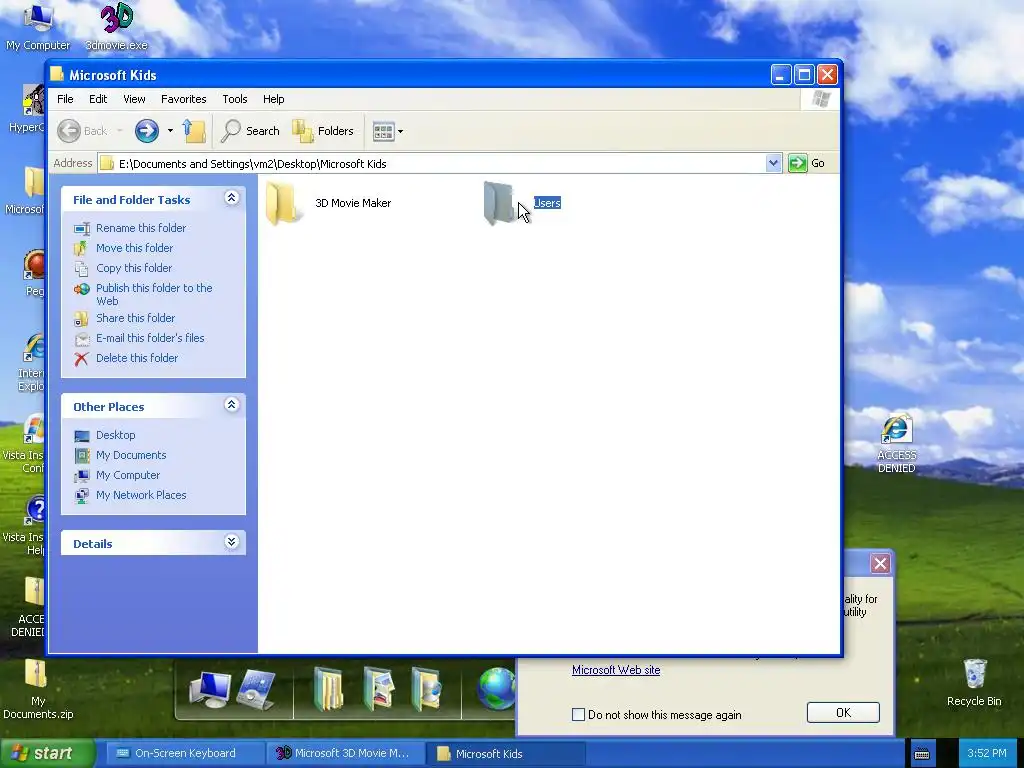The width and height of the screenshot is (1024, 768).
Task: Select the My Documents.zip desktop icon
Action: point(37,689)
